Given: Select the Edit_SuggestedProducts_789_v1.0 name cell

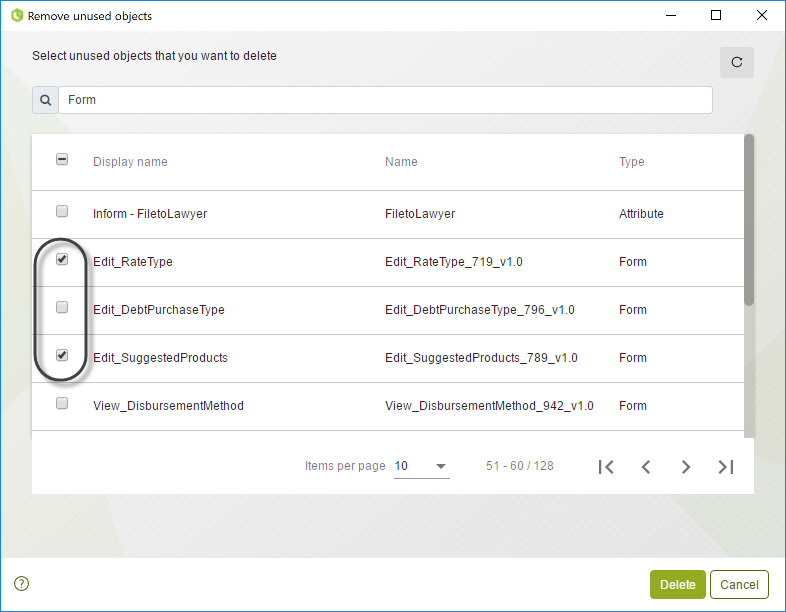Looking at the screenshot, I should coord(481,358).
